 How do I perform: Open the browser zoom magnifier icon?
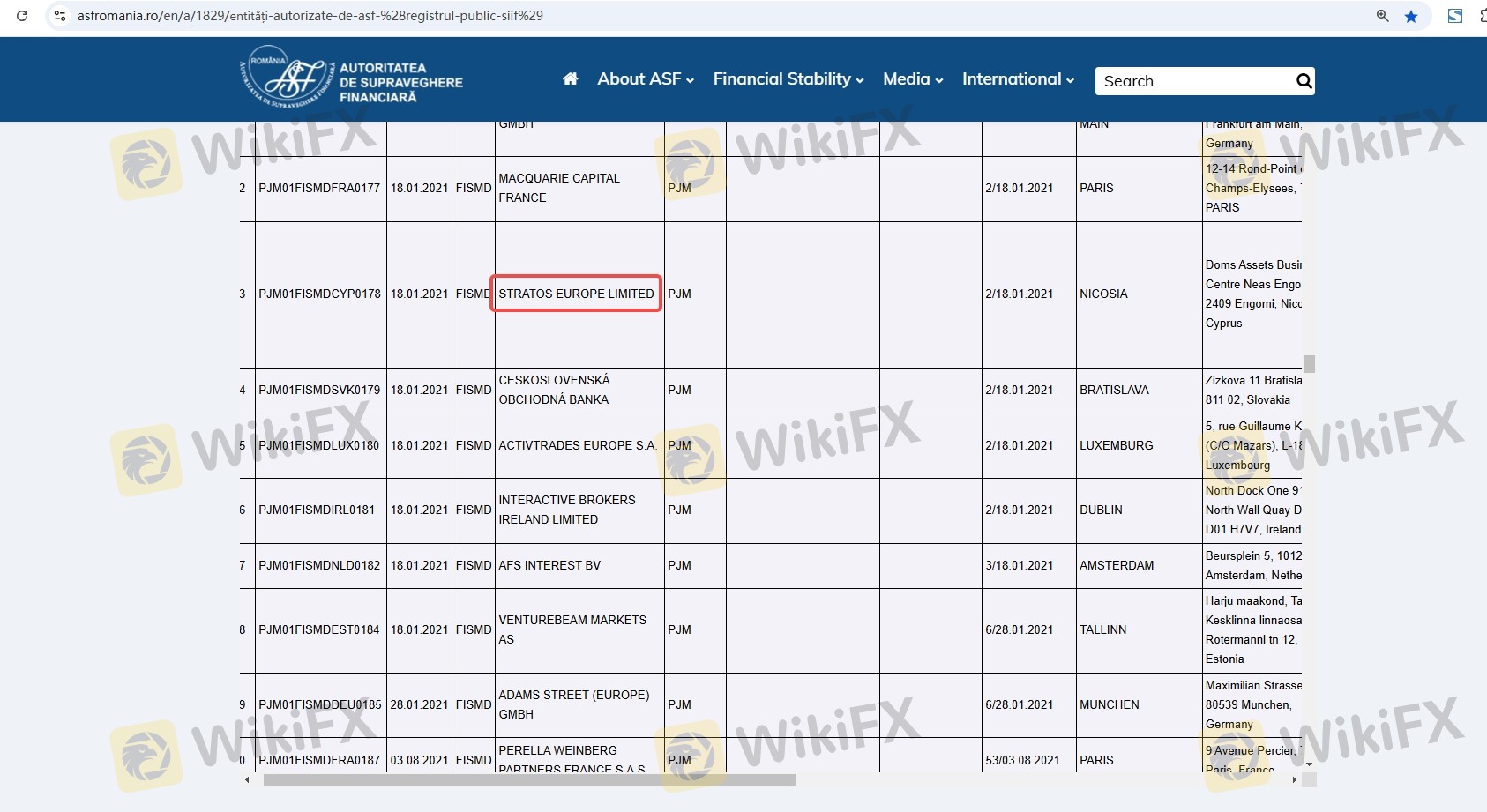tap(1382, 16)
